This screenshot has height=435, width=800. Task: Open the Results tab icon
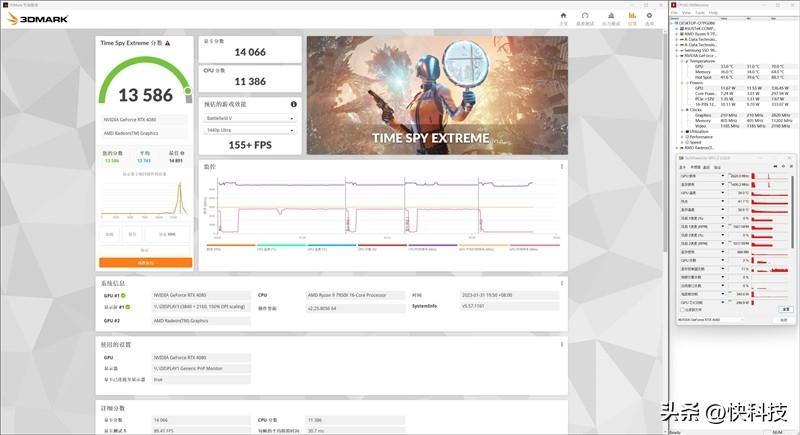pyautogui.click(x=631, y=18)
